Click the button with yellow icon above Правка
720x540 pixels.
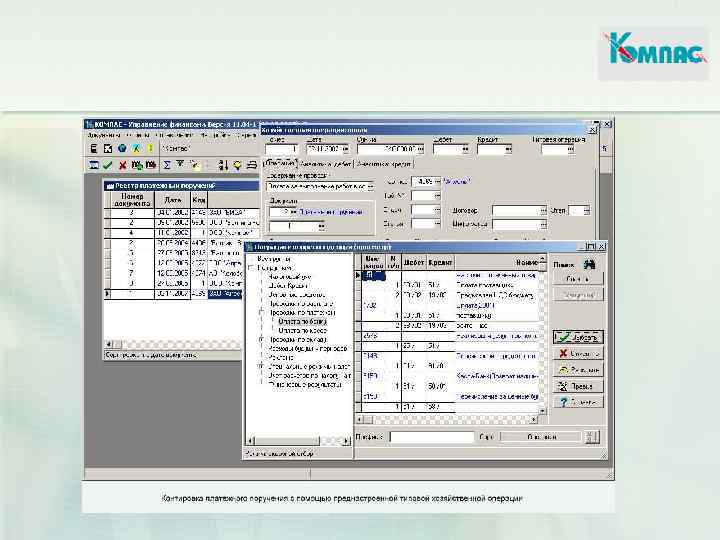(x=578, y=370)
